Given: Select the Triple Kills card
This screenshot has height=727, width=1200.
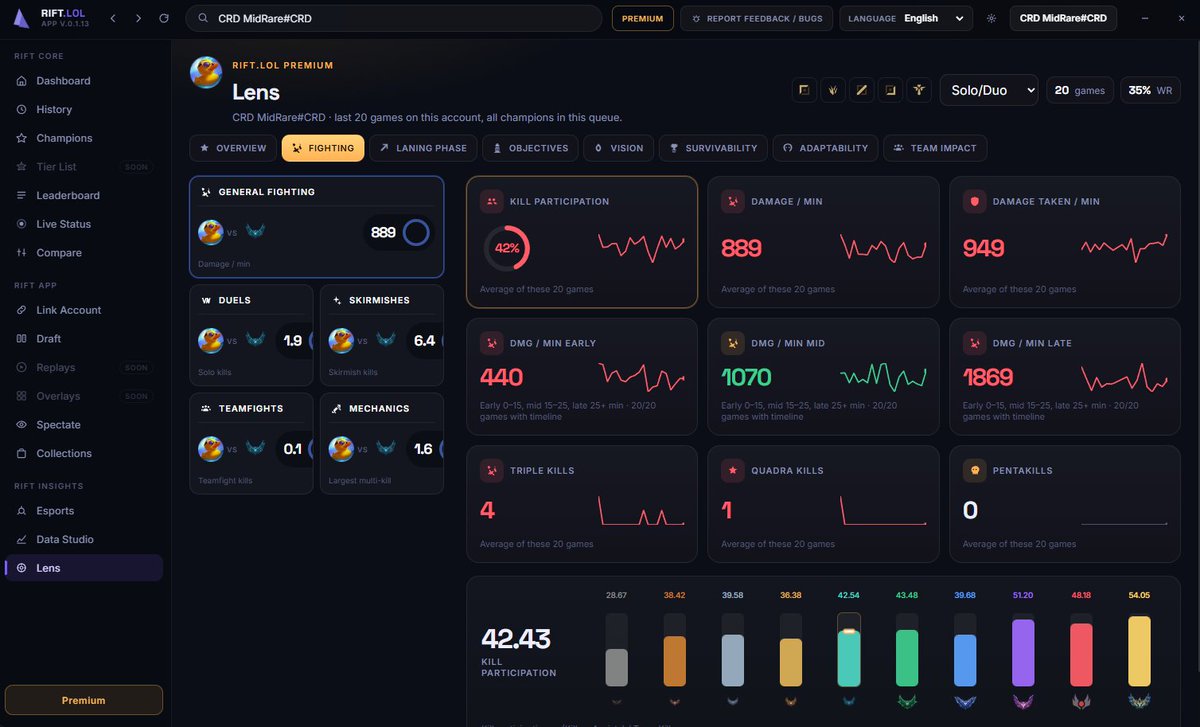Looking at the screenshot, I should pyautogui.click(x=582, y=504).
